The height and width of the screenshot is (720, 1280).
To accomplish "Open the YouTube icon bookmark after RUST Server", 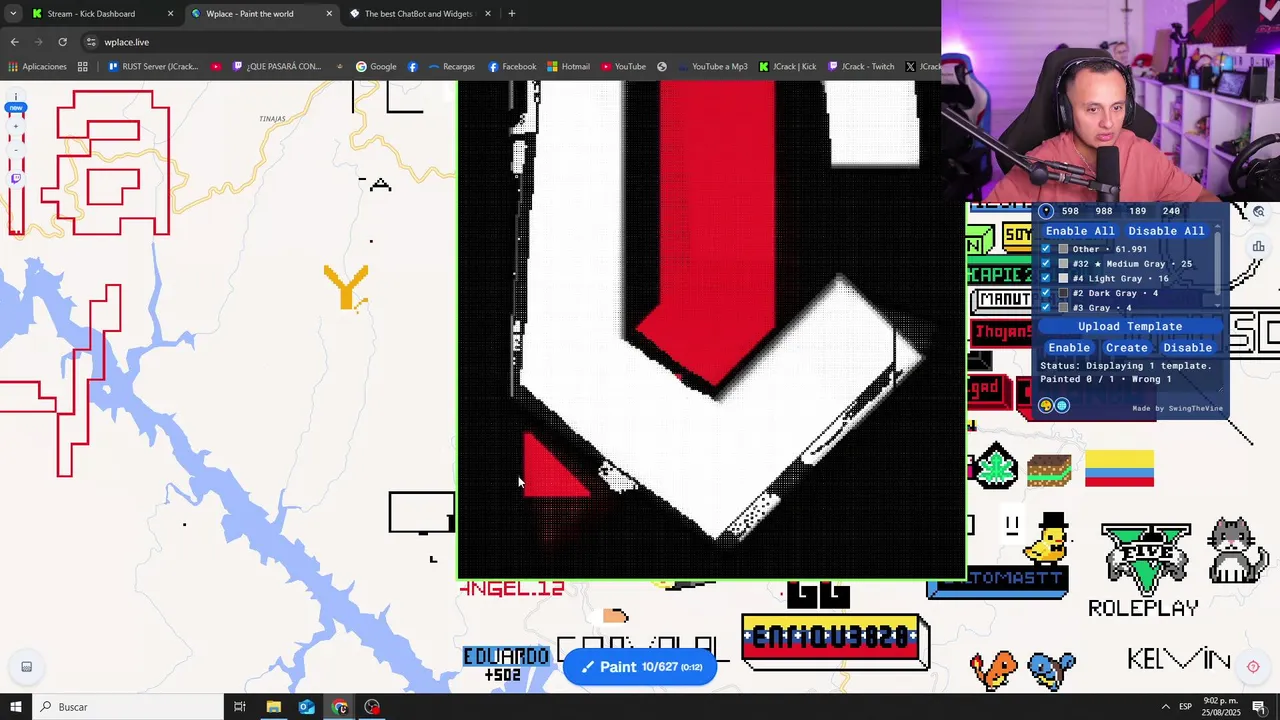I will click(x=216, y=67).
